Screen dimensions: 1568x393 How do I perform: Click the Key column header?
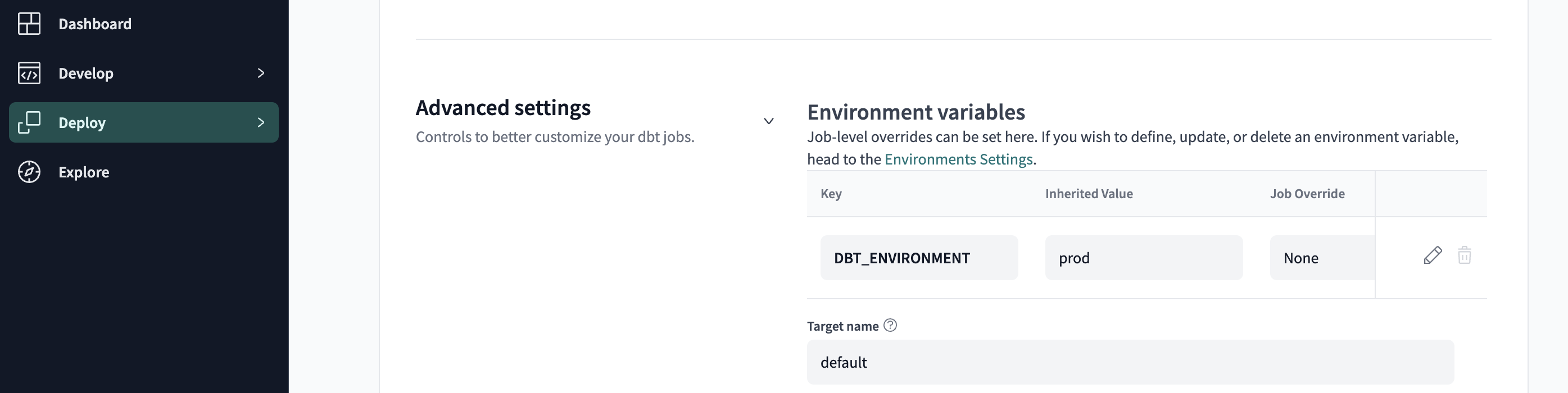[x=830, y=194]
